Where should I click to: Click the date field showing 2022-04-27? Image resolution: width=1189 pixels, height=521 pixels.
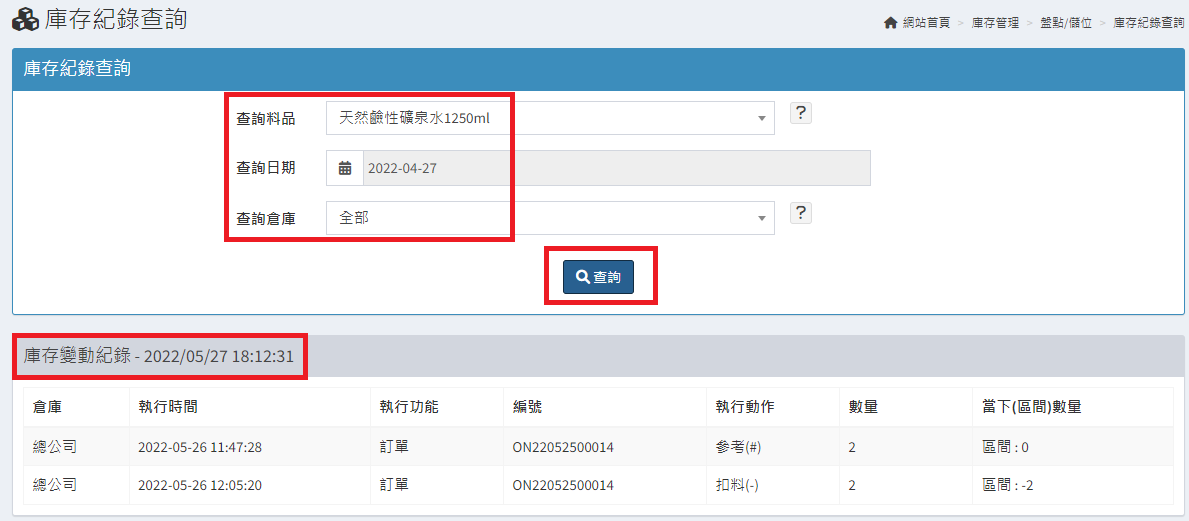[x=616, y=168]
